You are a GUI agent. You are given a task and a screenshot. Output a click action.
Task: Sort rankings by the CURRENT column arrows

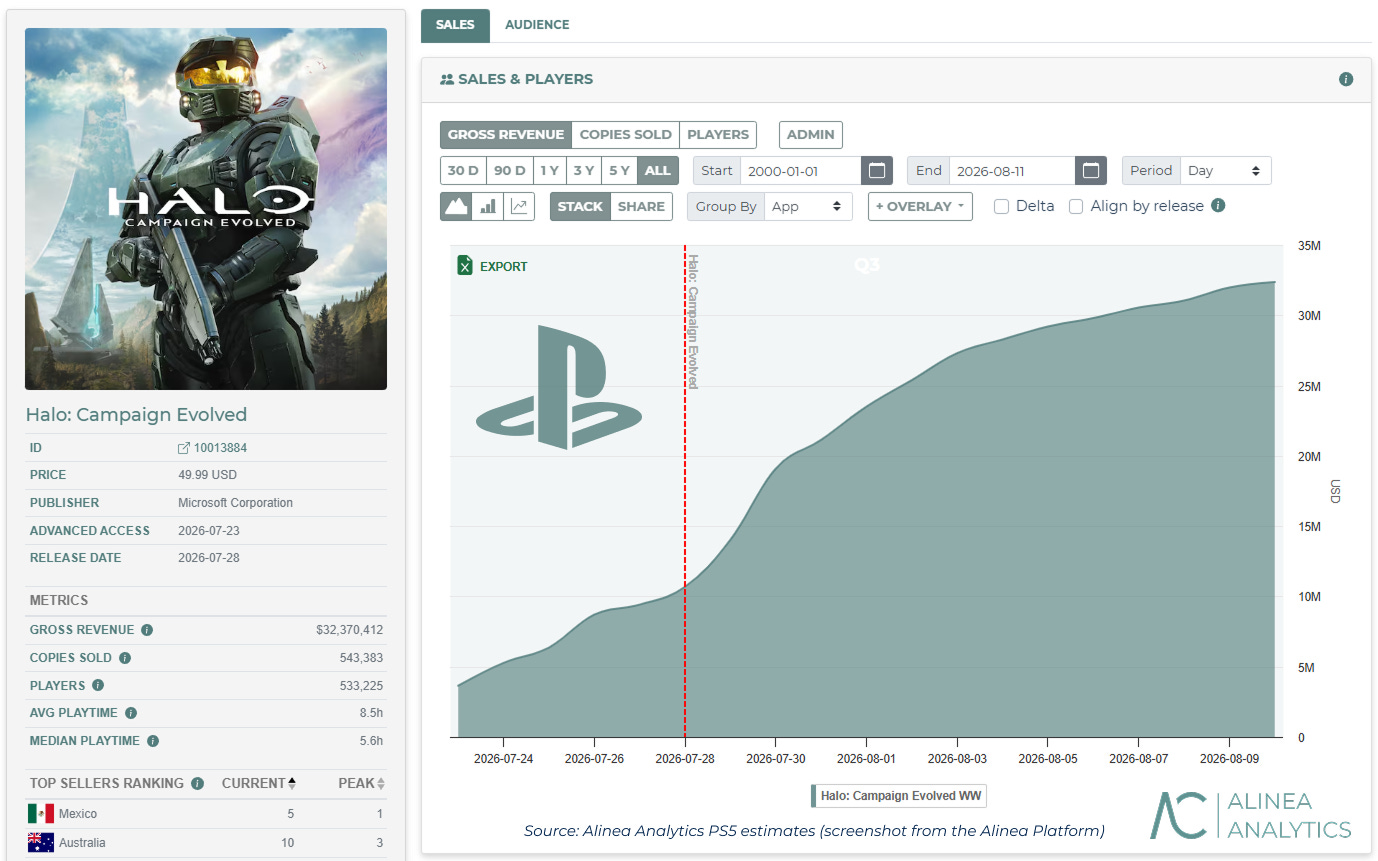coord(292,783)
